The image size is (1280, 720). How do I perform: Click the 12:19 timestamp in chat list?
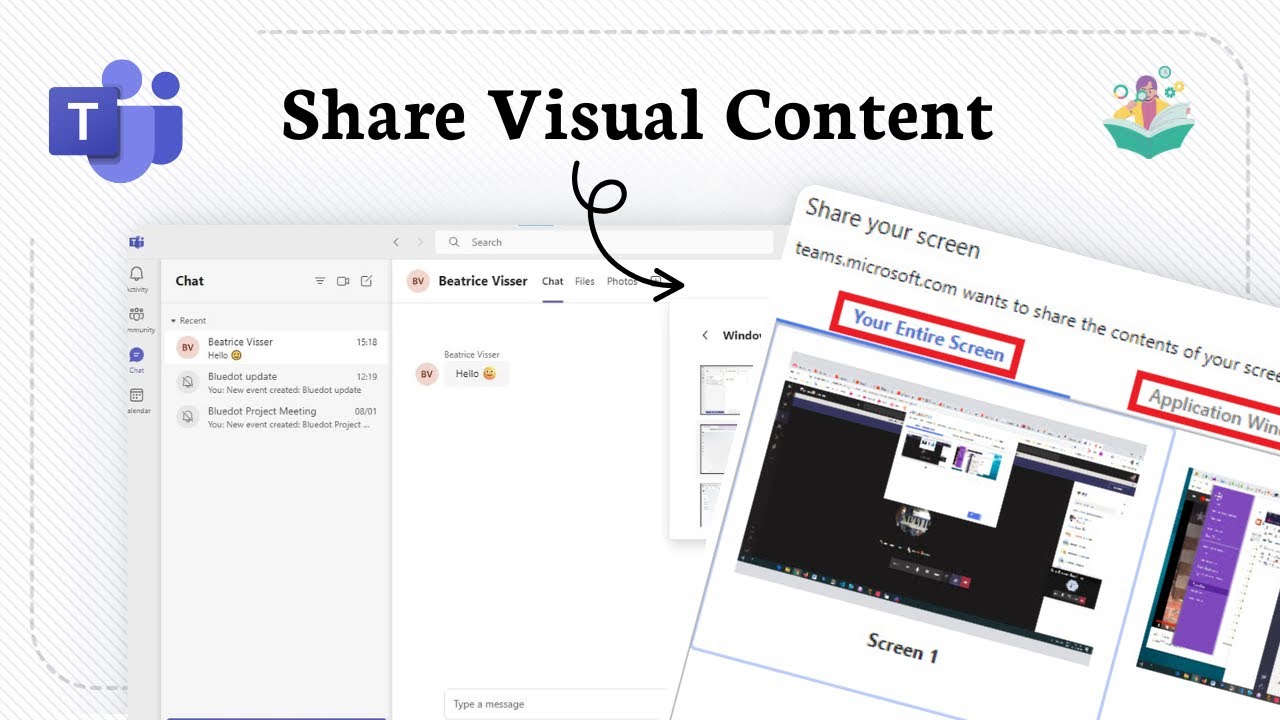(367, 377)
